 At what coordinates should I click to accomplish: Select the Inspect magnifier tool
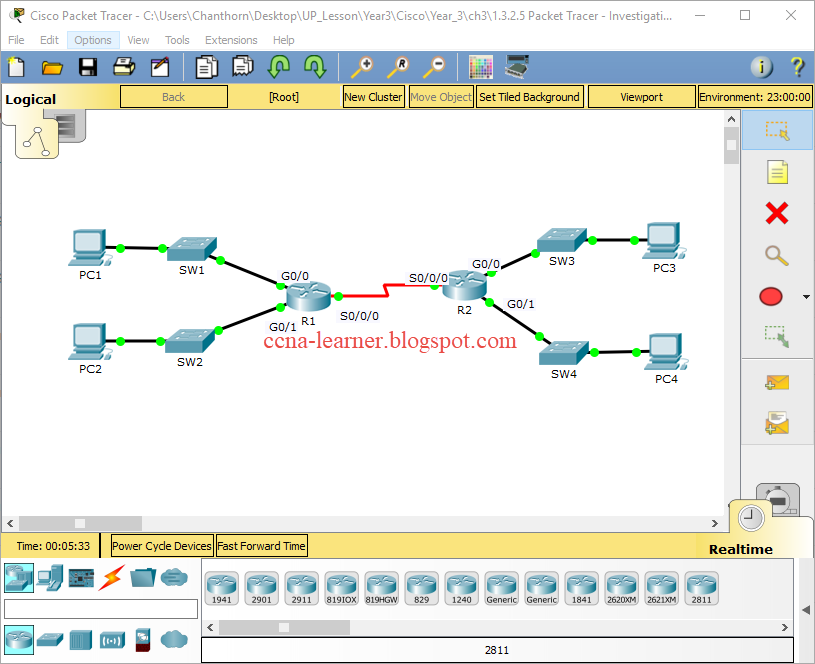(x=778, y=255)
